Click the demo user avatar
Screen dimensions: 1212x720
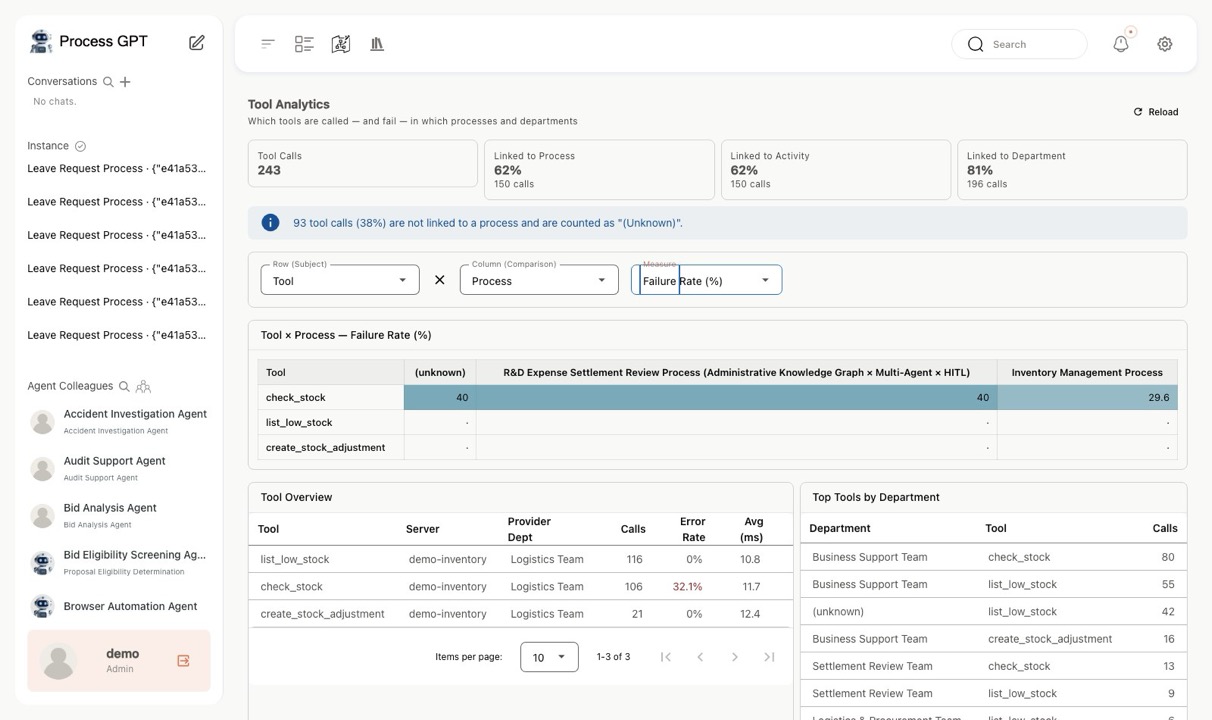pos(59,661)
